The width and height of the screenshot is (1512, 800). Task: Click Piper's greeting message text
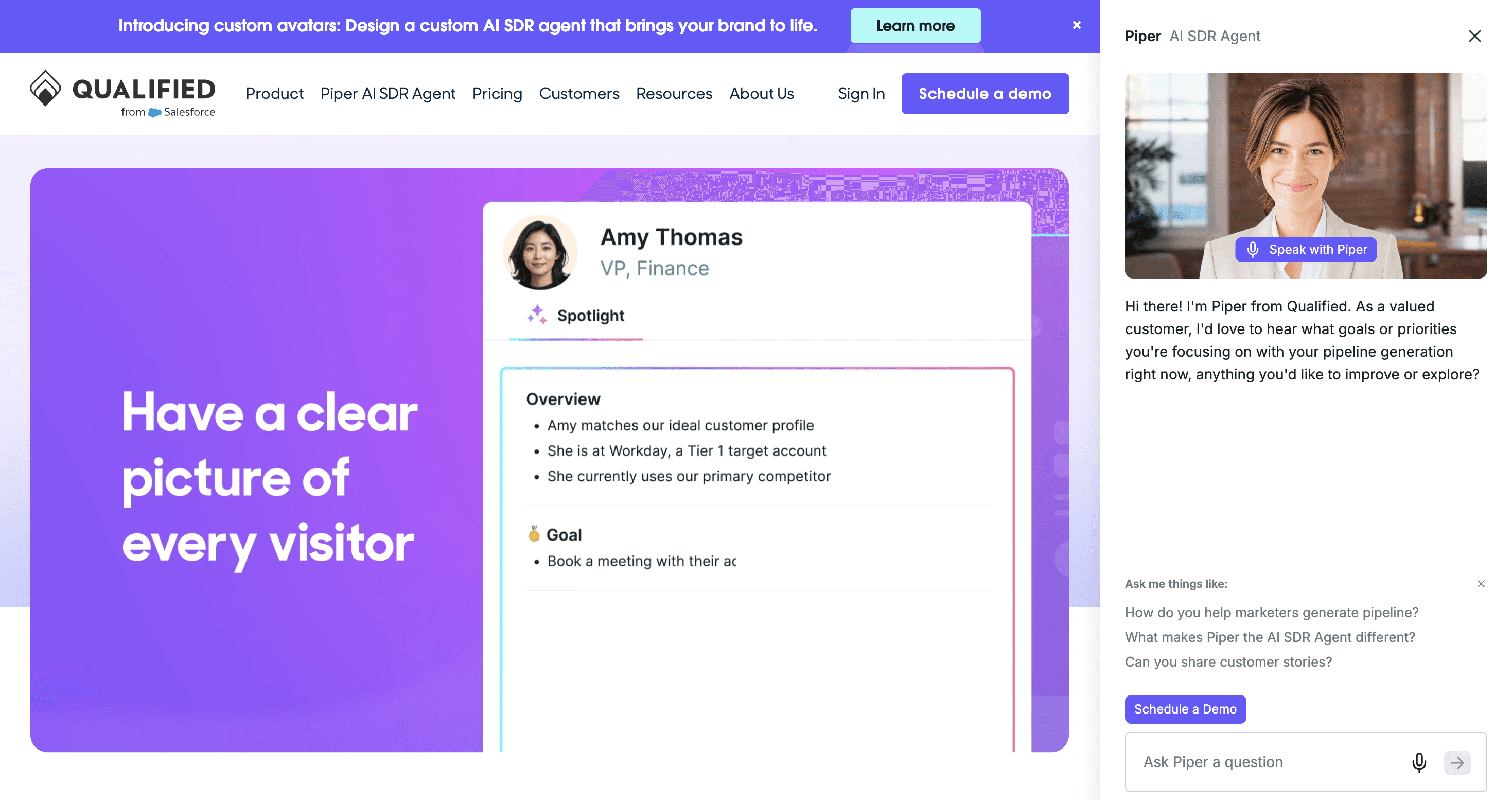pos(1302,340)
